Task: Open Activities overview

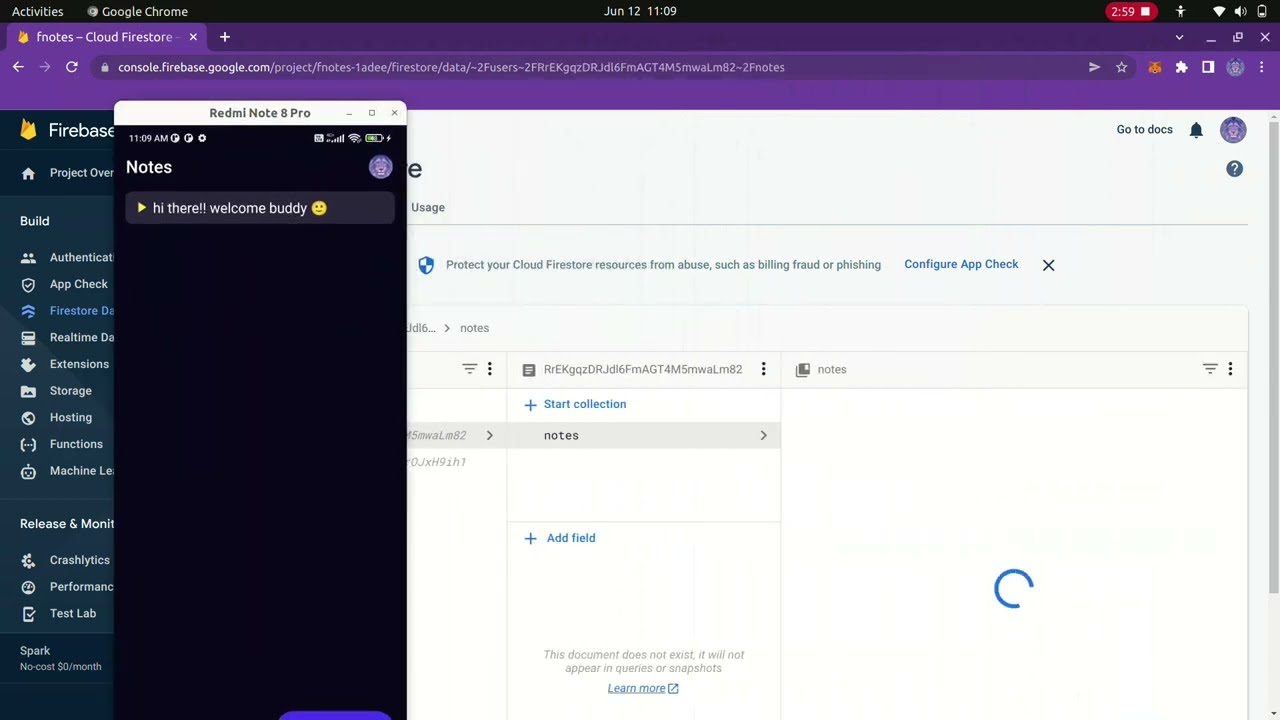Action: click(x=37, y=11)
